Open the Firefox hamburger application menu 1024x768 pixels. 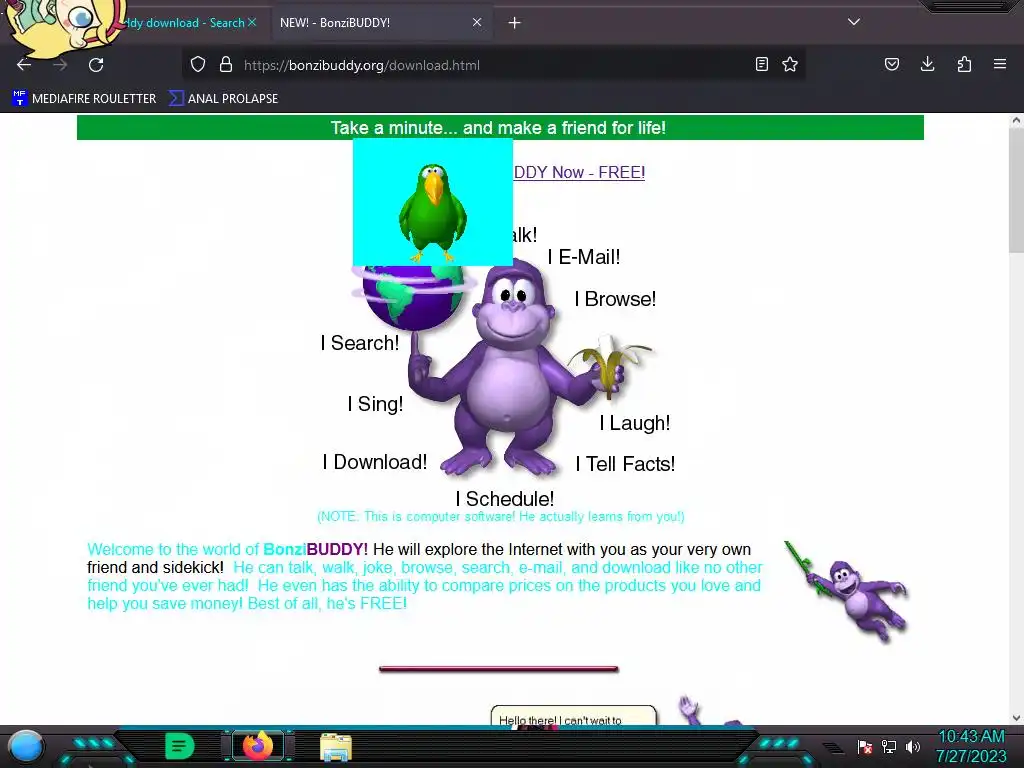pos(1000,64)
